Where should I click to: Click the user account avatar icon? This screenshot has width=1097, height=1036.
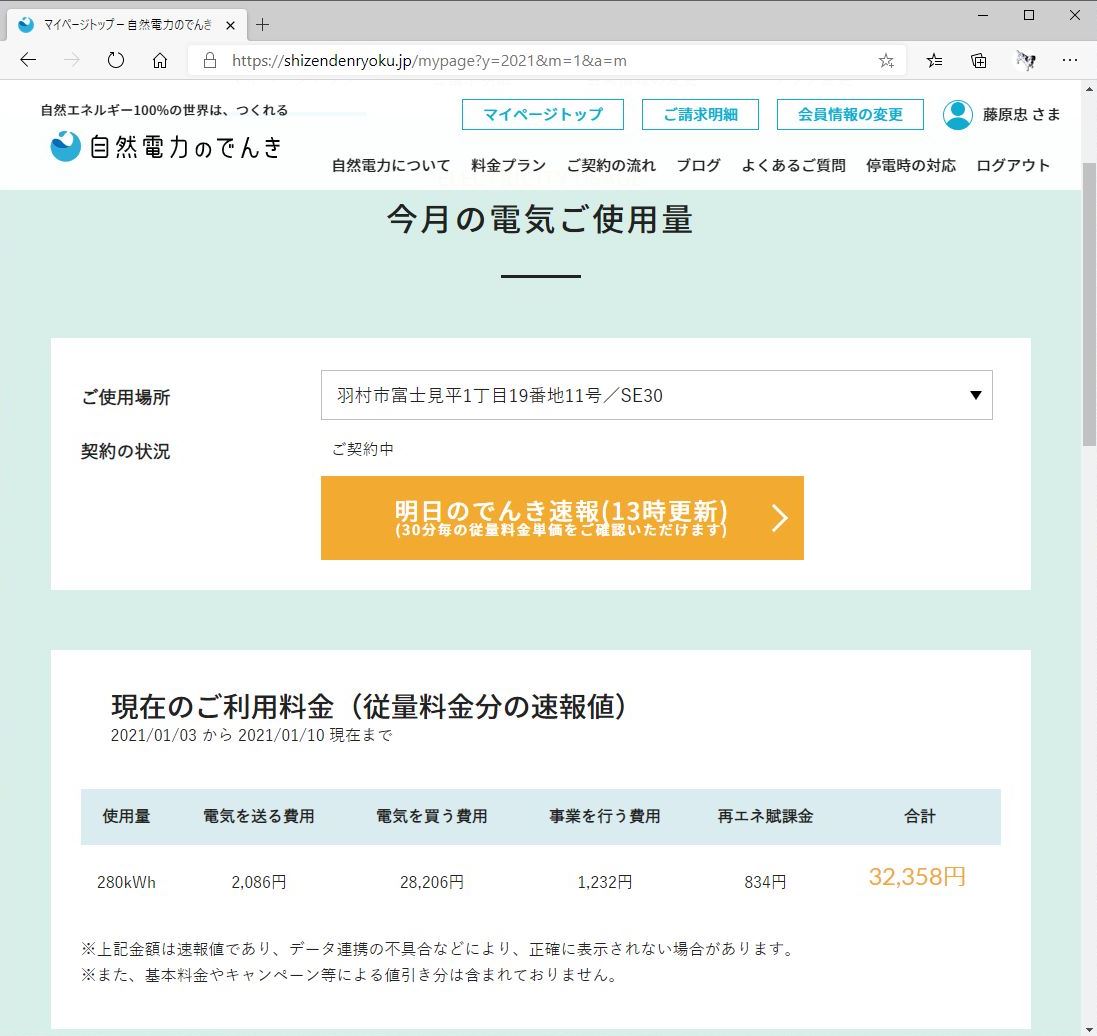(958, 115)
